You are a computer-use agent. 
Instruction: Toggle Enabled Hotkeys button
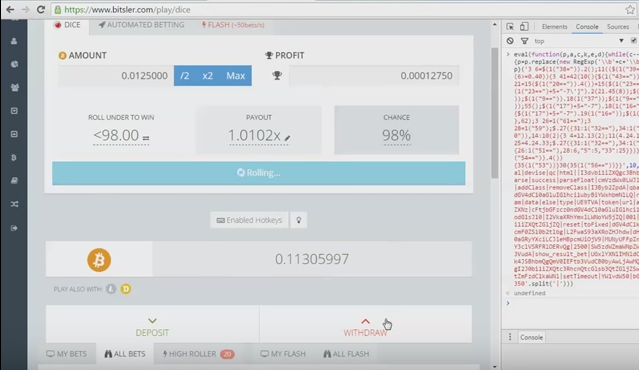click(x=249, y=220)
